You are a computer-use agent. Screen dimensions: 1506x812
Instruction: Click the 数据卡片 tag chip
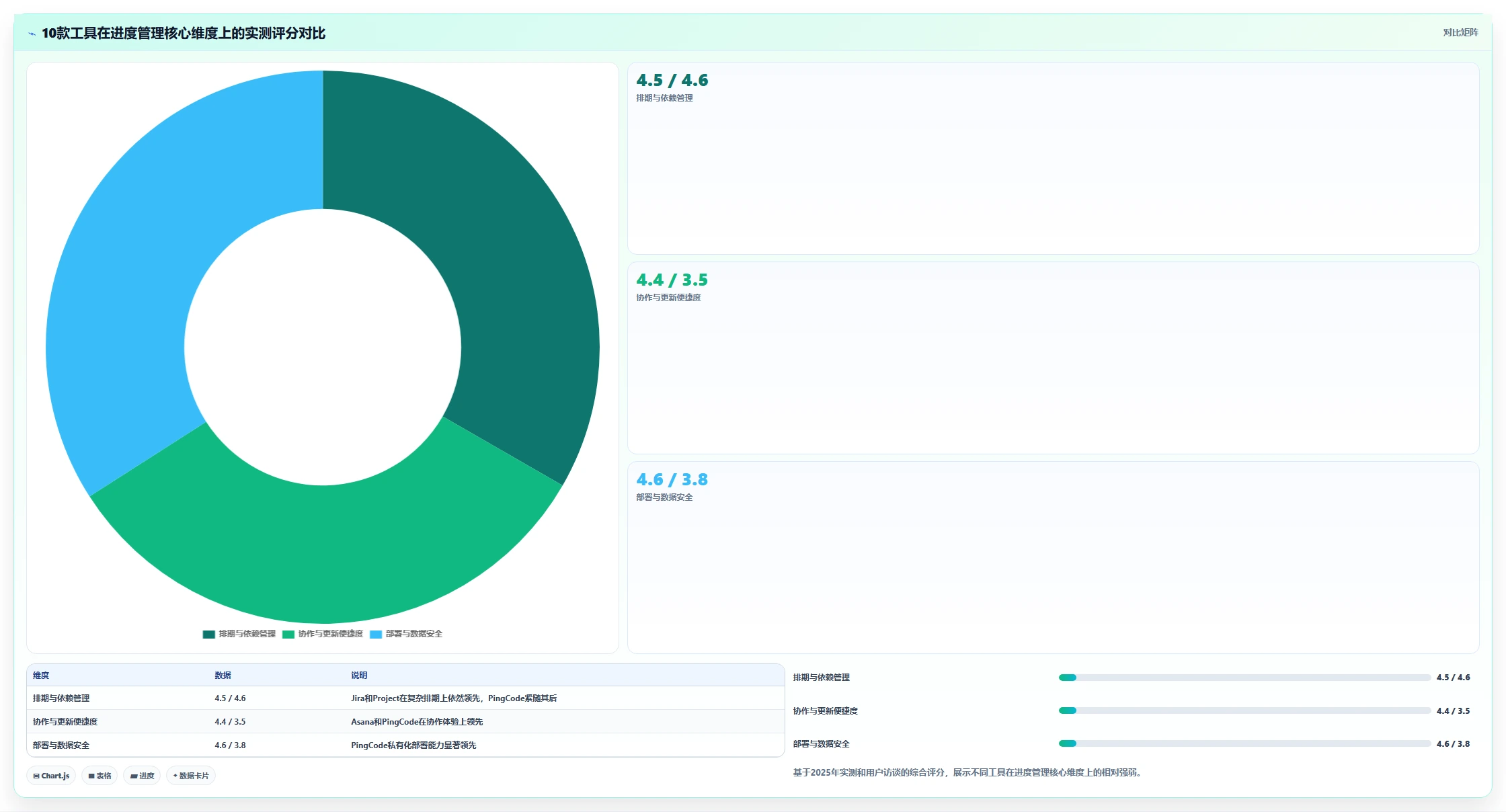(x=191, y=776)
